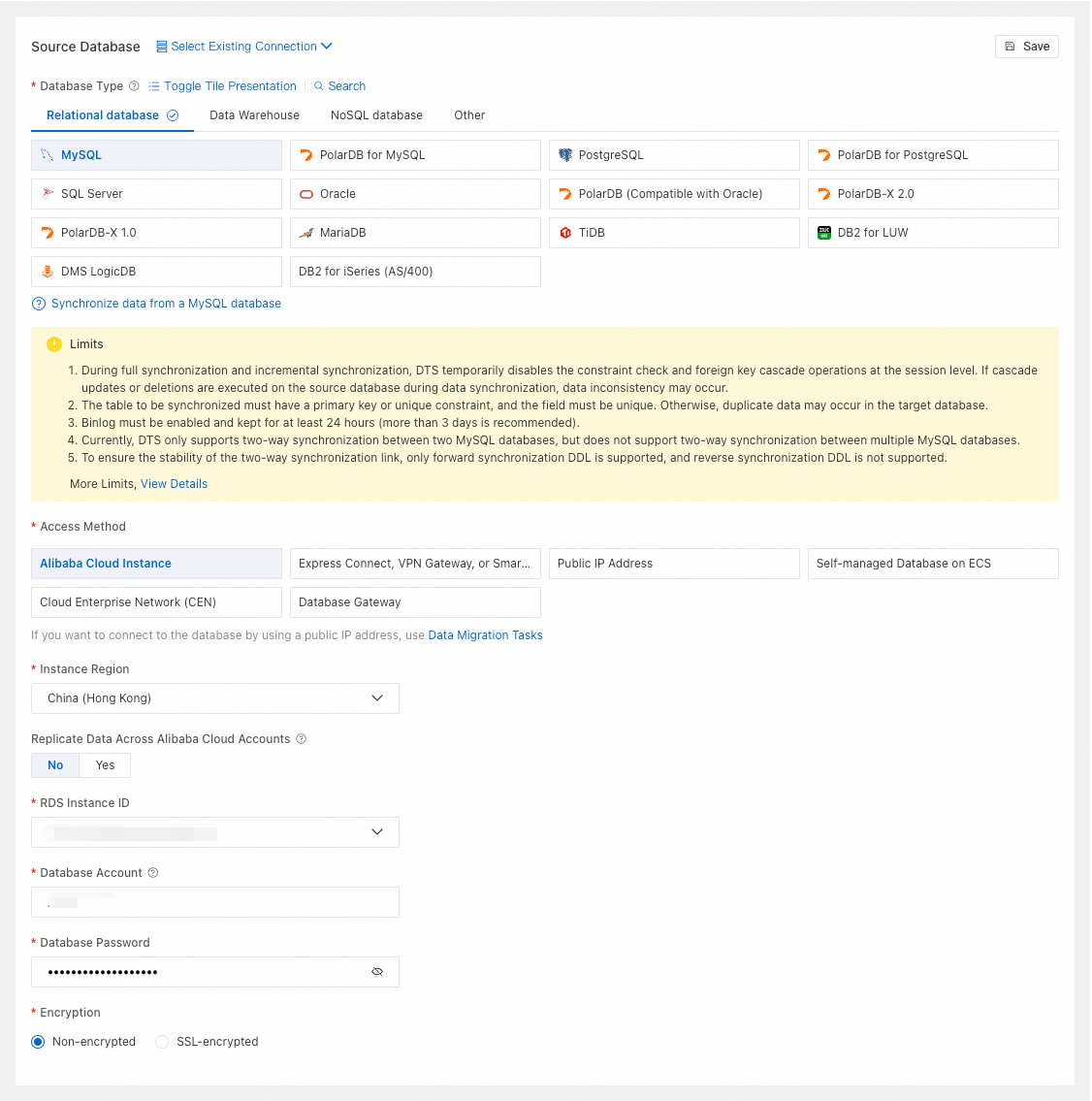Click the DMS LogicDB icon
1092x1101 pixels.
point(47,271)
